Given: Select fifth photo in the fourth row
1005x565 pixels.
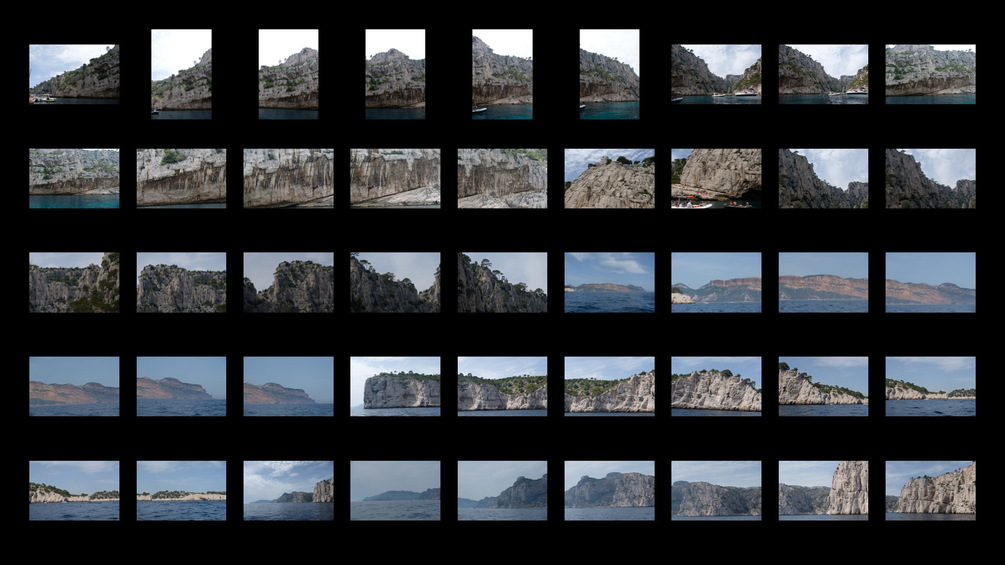Looking at the screenshot, I should 502,387.
